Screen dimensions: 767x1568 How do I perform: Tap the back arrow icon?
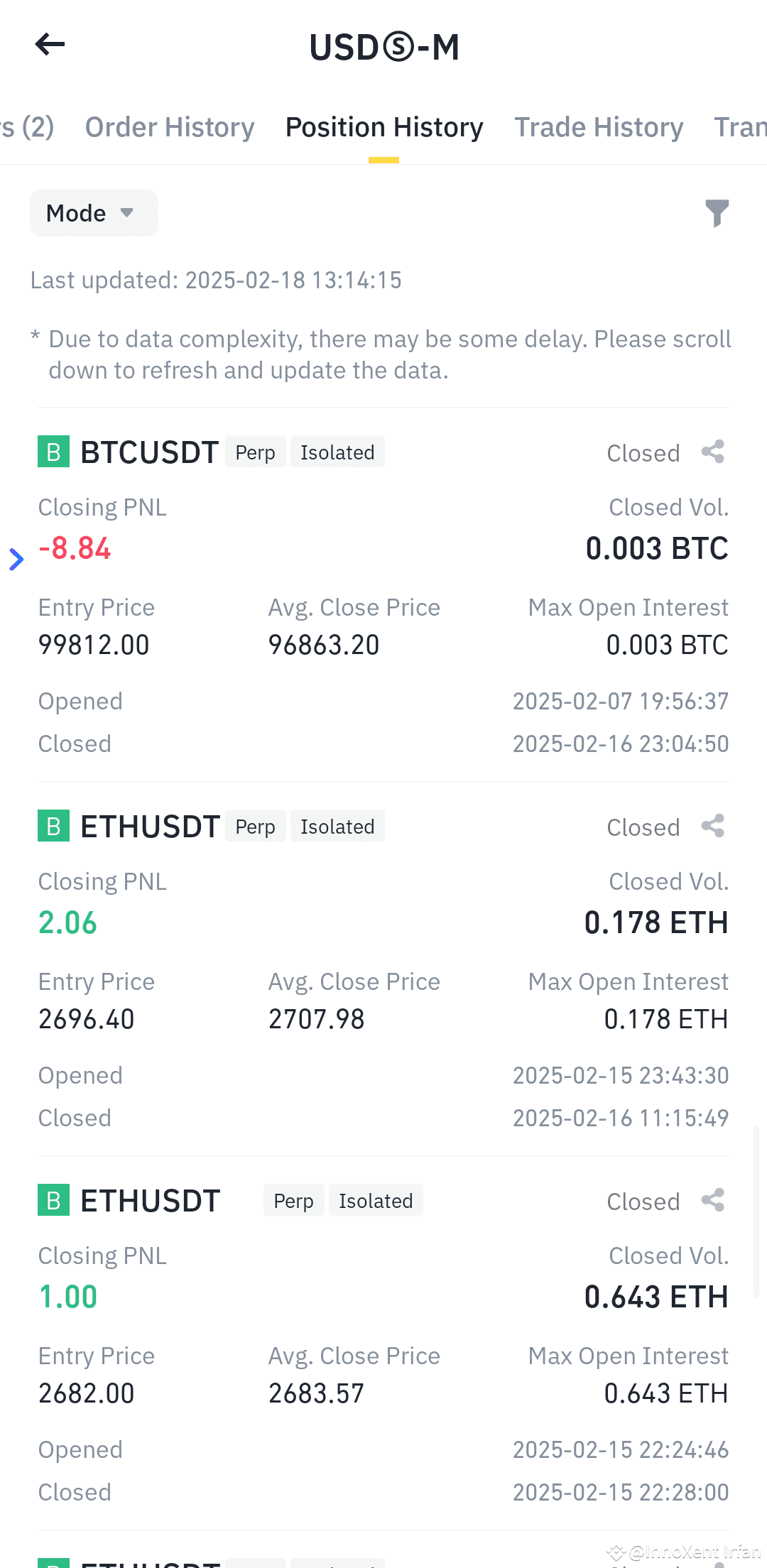[x=50, y=44]
